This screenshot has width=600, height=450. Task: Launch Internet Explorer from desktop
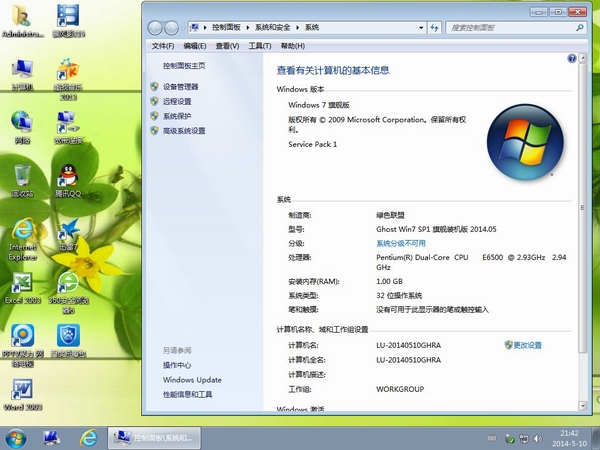coord(22,239)
